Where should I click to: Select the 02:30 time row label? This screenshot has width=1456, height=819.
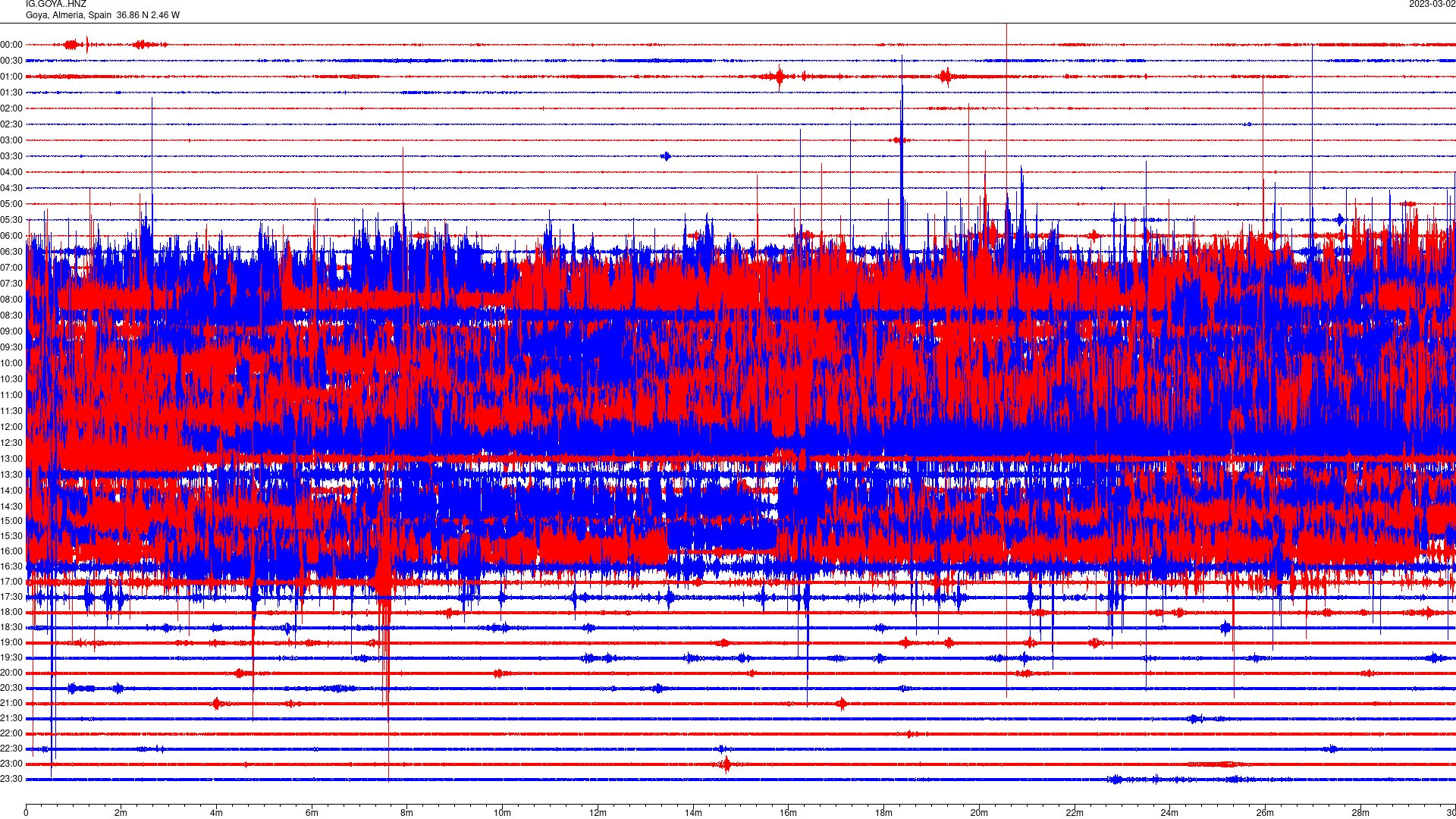click(11, 124)
